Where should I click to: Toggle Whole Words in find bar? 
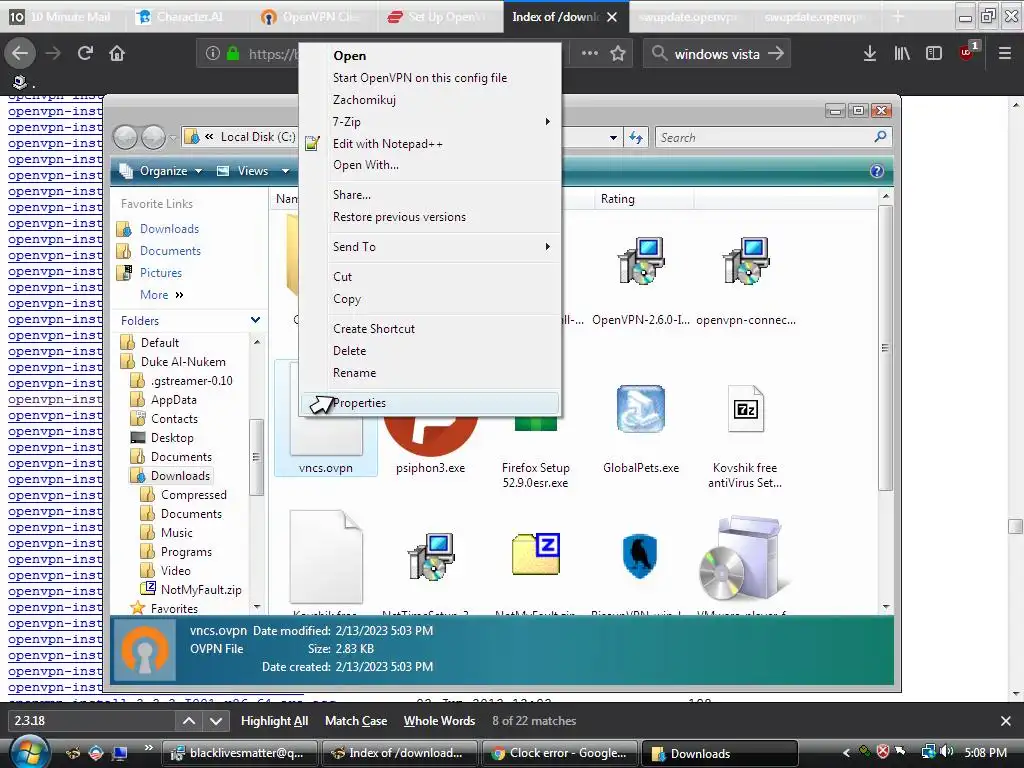[x=439, y=721]
